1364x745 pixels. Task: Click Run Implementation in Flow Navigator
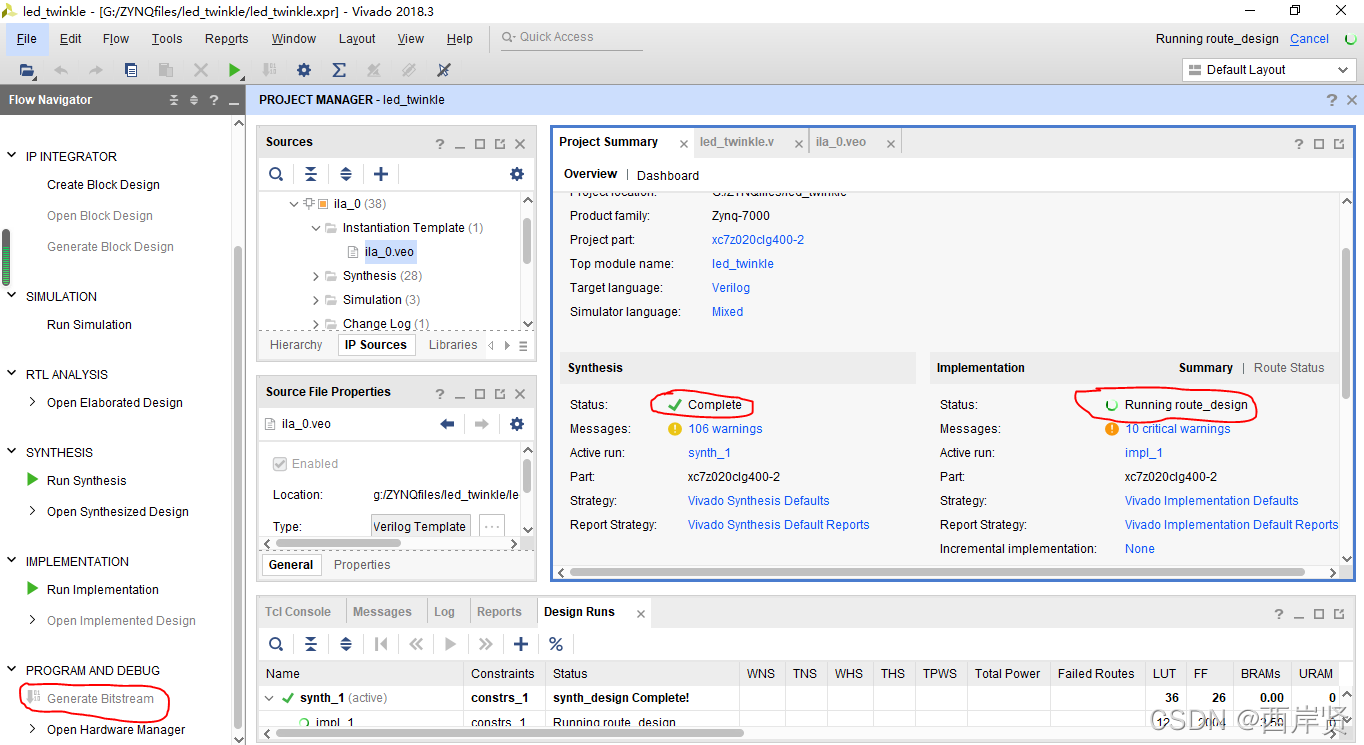(103, 589)
